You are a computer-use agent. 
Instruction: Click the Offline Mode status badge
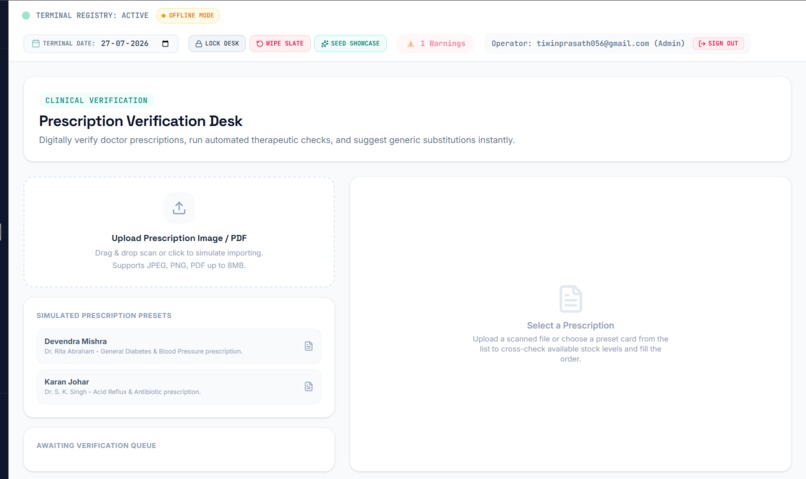pos(188,15)
